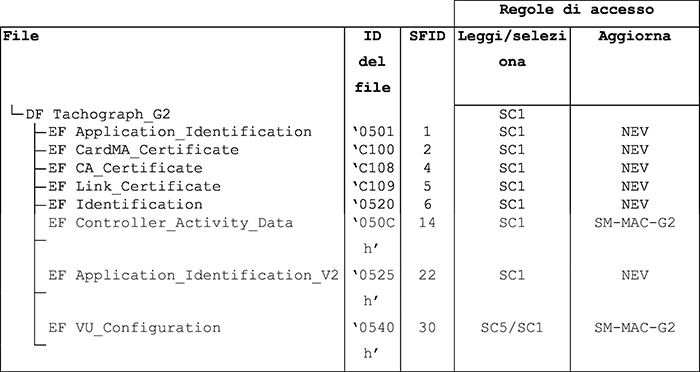Click the Aggiorna column header

point(634,36)
